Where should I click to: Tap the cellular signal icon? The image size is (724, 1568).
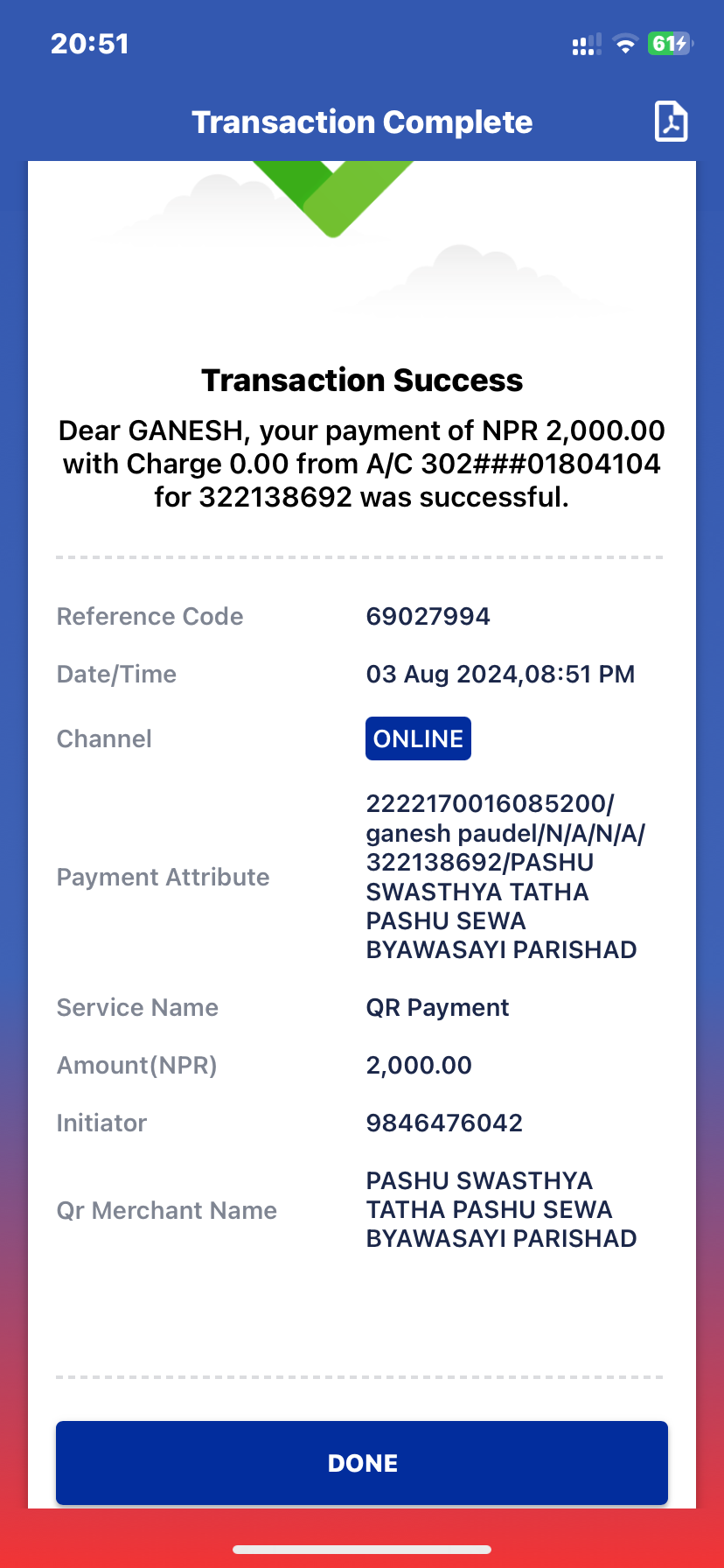[587, 44]
